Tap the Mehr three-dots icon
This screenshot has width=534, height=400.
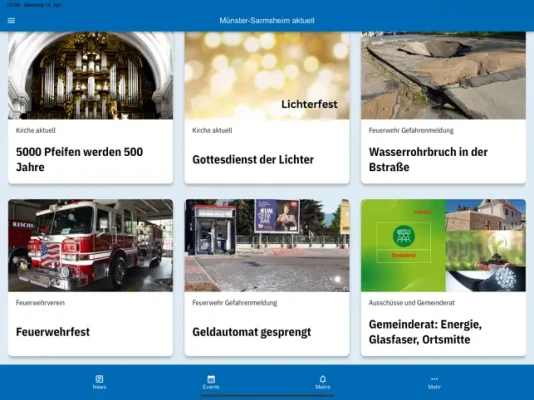[x=434, y=379]
